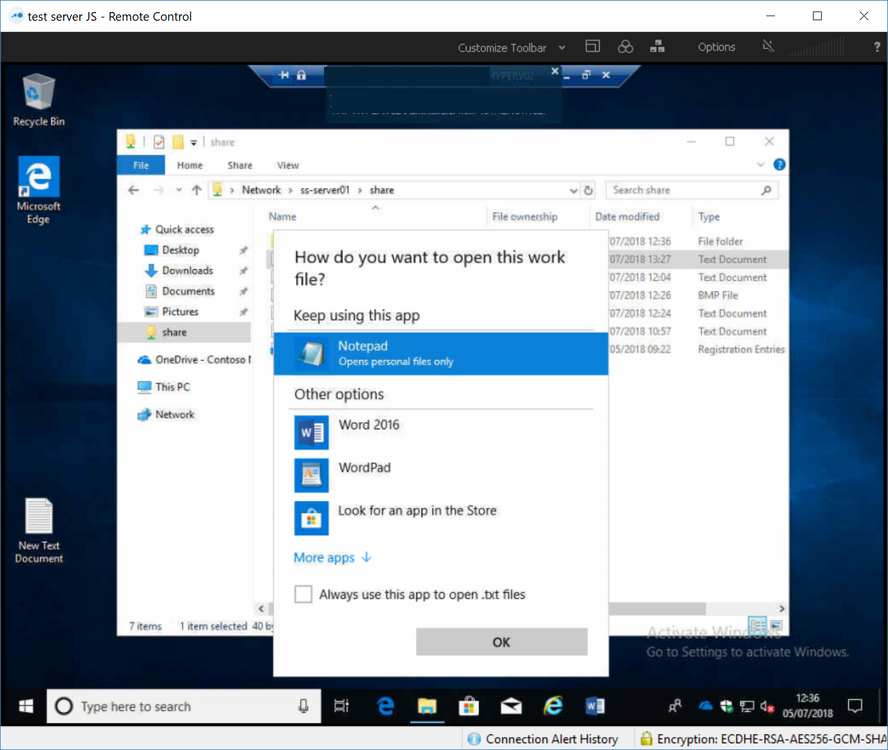The height and width of the screenshot is (750, 888).
Task: Open Microsoft Edge desktop shortcut
Action: pyautogui.click(x=39, y=190)
